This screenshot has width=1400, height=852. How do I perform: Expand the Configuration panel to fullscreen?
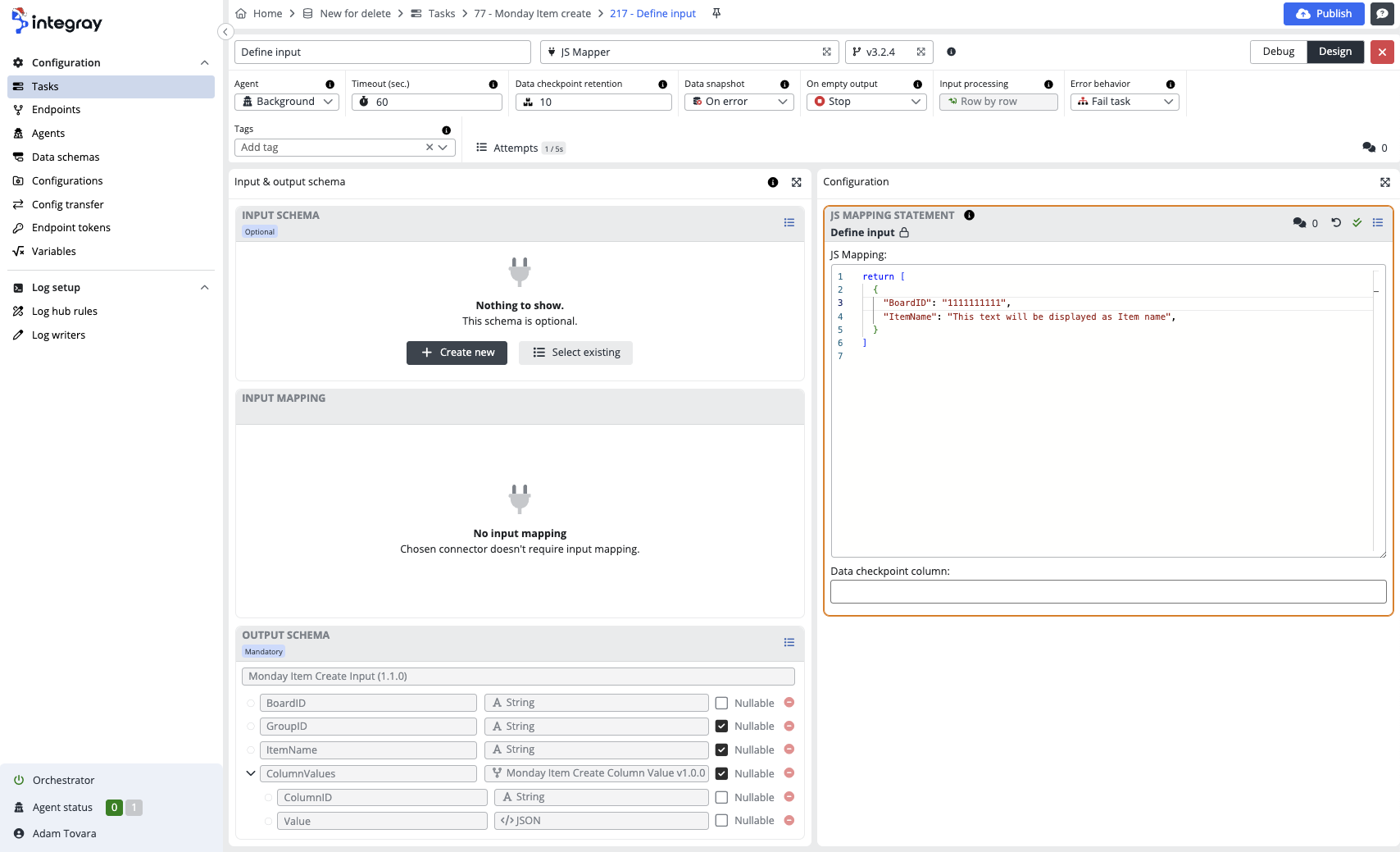click(x=1384, y=182)
